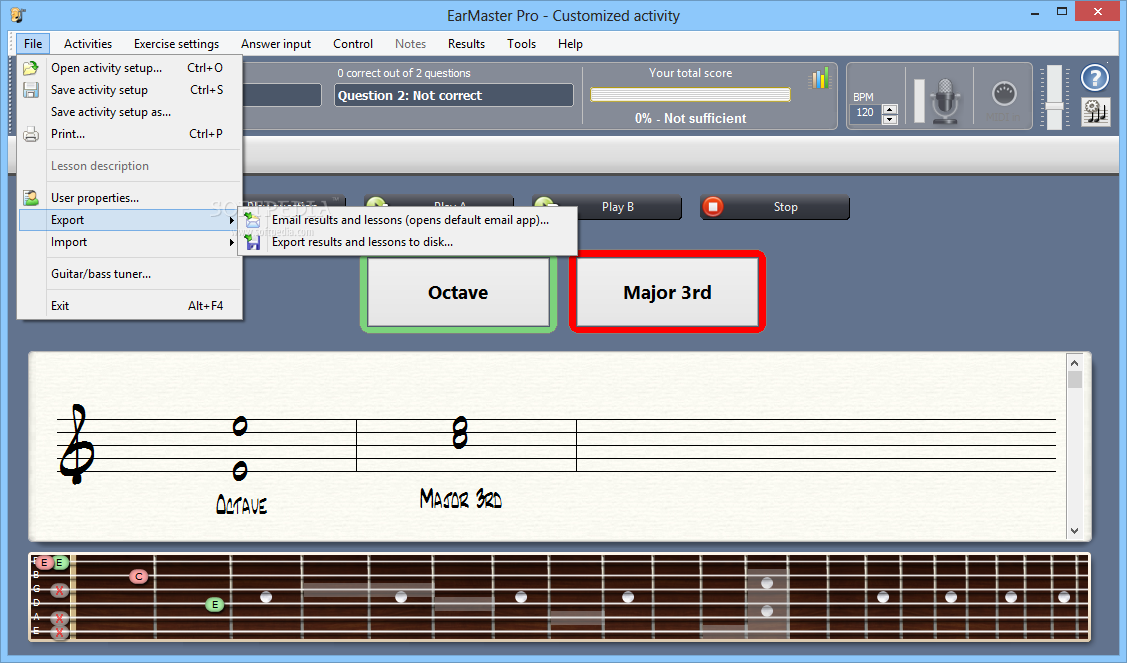Select the Octave answer button
This screenshot has height=663, width=1127.
[458, 293]
